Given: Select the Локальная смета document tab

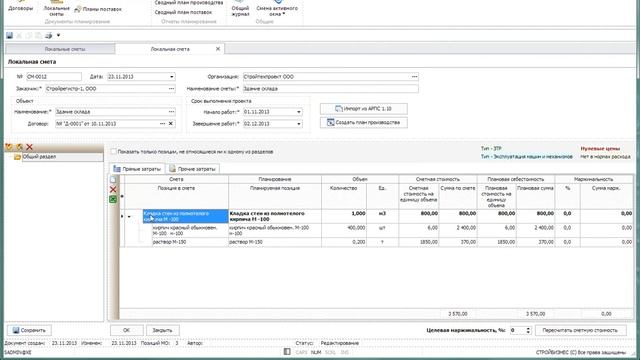Looking at the screenshot, I should click(x=170, y=49).
